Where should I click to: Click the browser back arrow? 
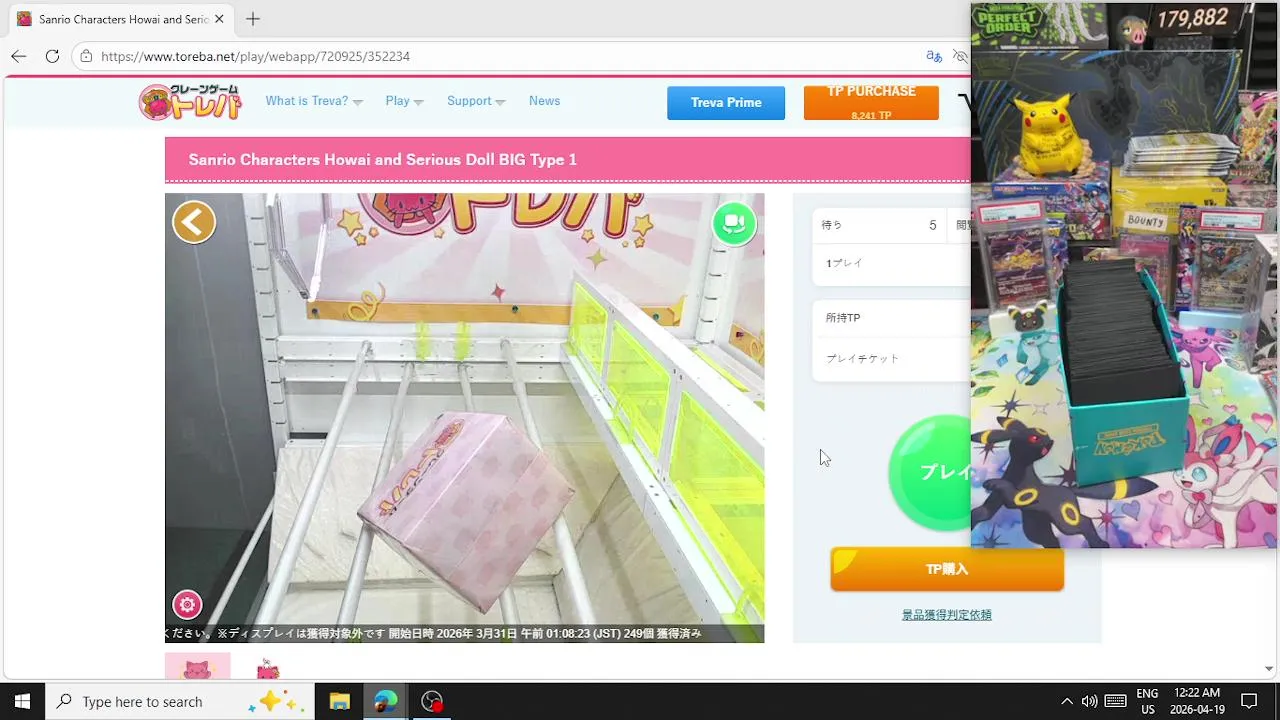[x=19, y=57]
